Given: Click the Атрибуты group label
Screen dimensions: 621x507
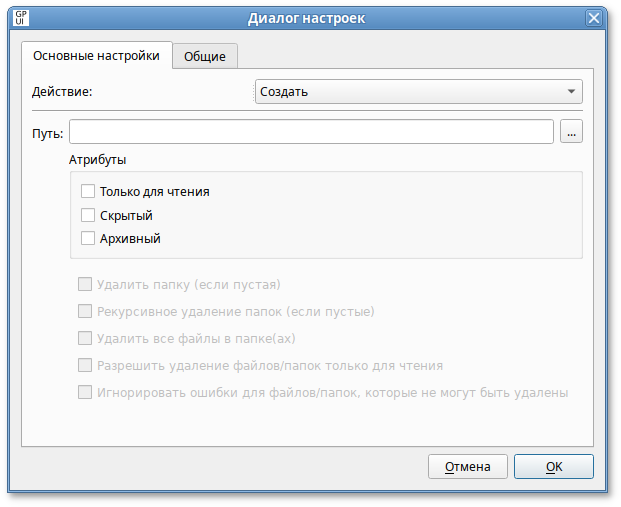Looking at the screenshot, I should (97, 159).
